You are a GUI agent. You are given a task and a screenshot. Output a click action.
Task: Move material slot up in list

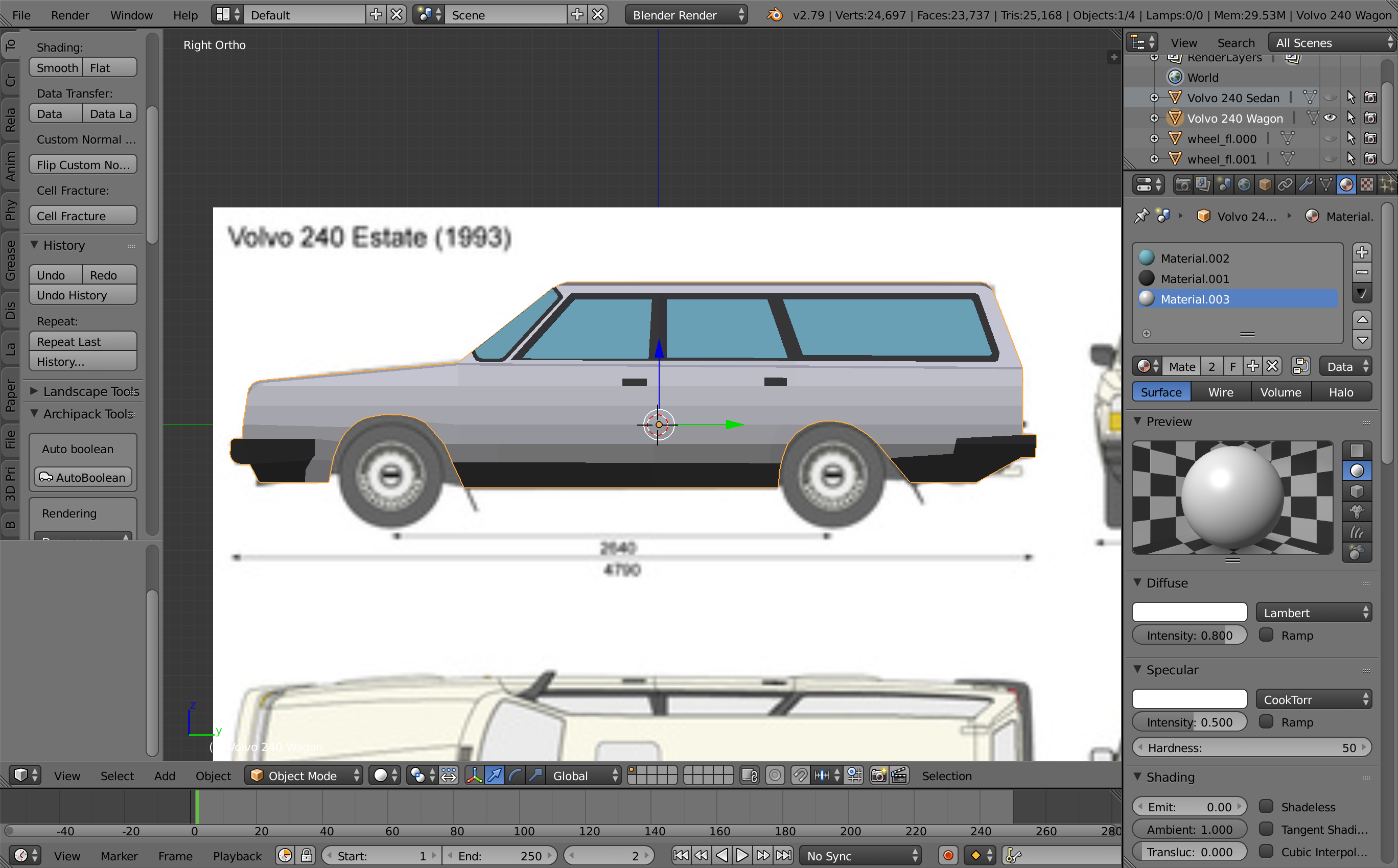[1362, 319]
